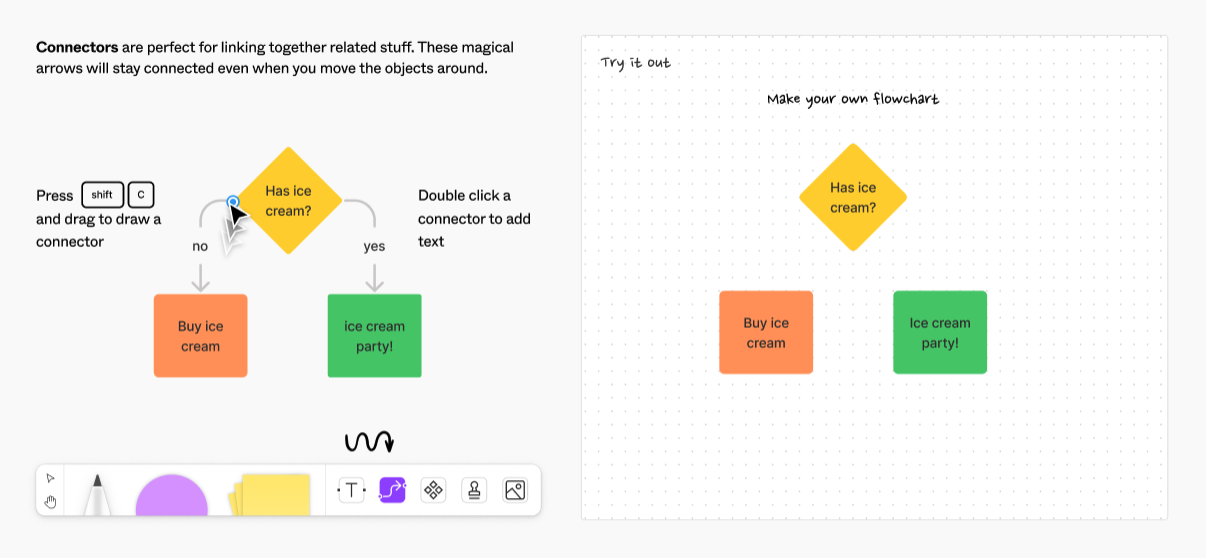Viewport: 1206px width, 558px height.
Task: Activate the Text tool
Action: coord(351,490)
